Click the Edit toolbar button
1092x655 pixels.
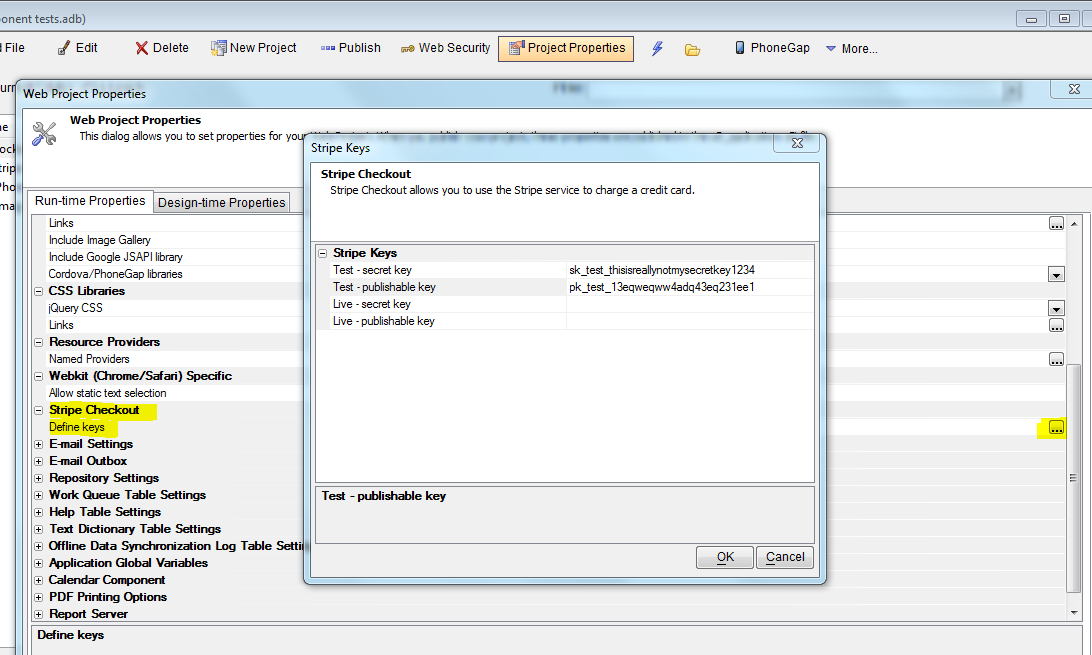pyautogui.click(x=77, y=48)
